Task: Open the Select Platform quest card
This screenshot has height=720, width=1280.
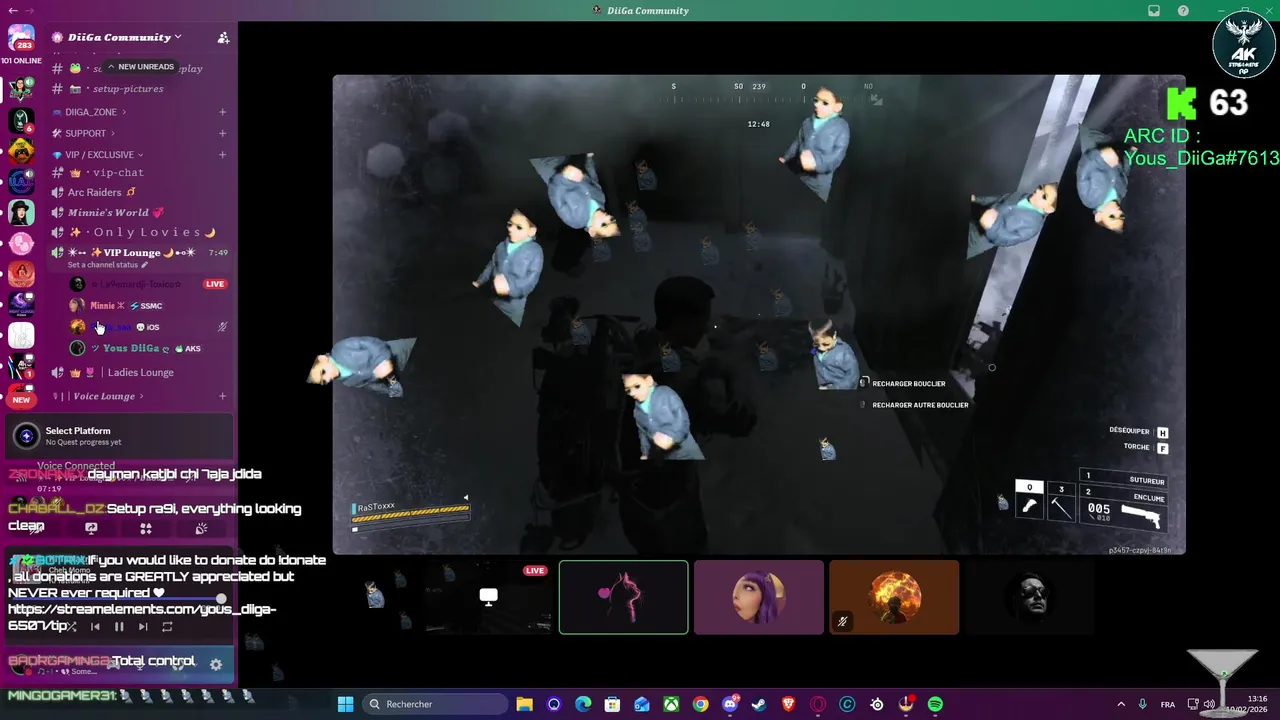Action: (x=118, y=436)
